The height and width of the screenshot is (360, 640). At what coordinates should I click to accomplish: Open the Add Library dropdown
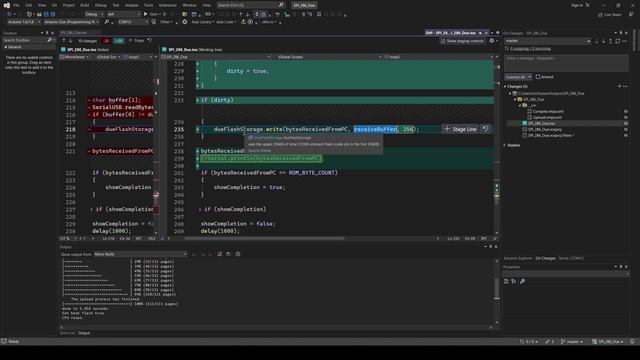tap(202, 22)
